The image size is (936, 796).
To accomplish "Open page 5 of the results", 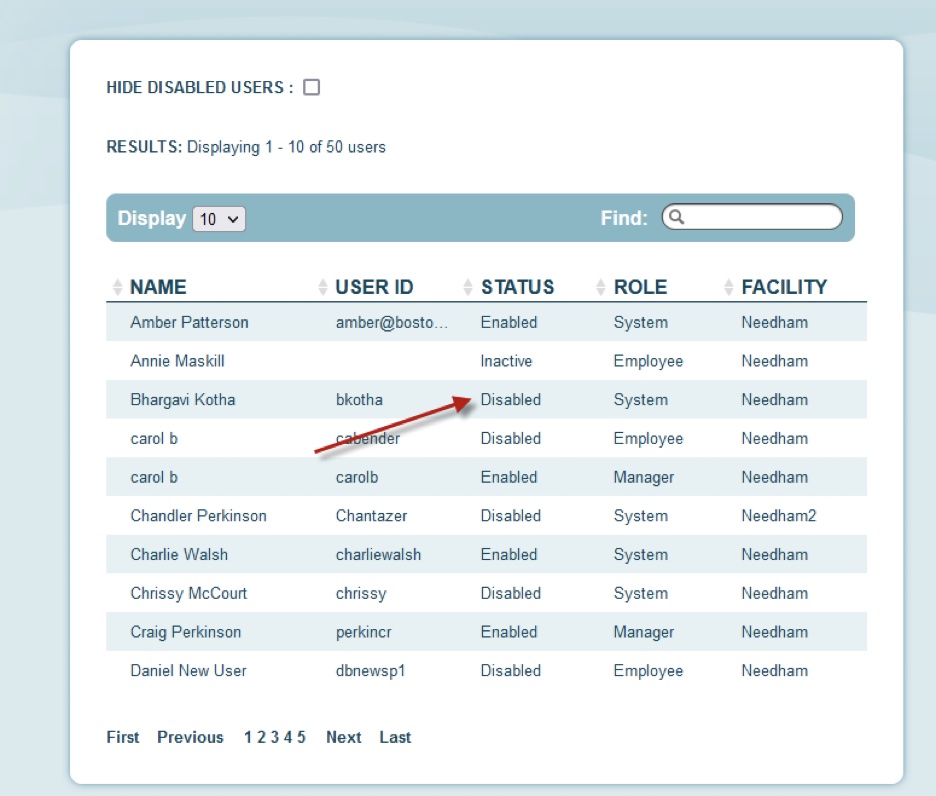I will [x=301, y=737].
